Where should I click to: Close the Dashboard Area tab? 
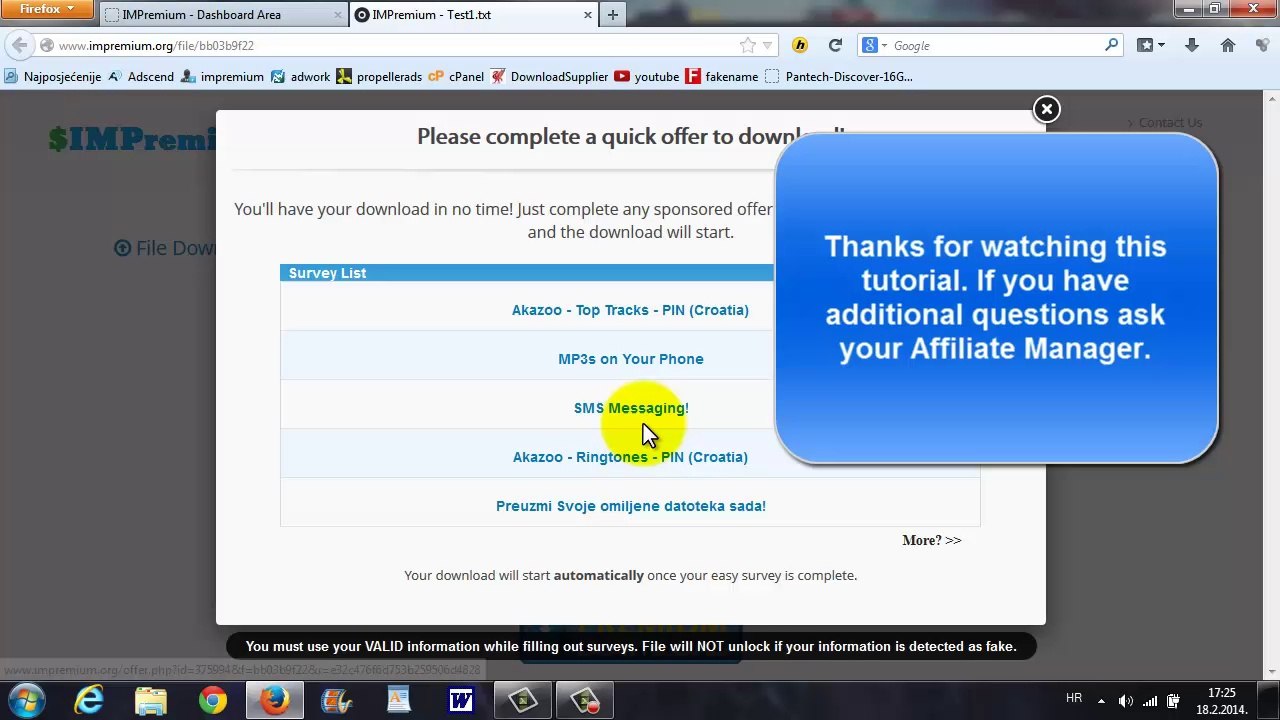pos(337,15)
